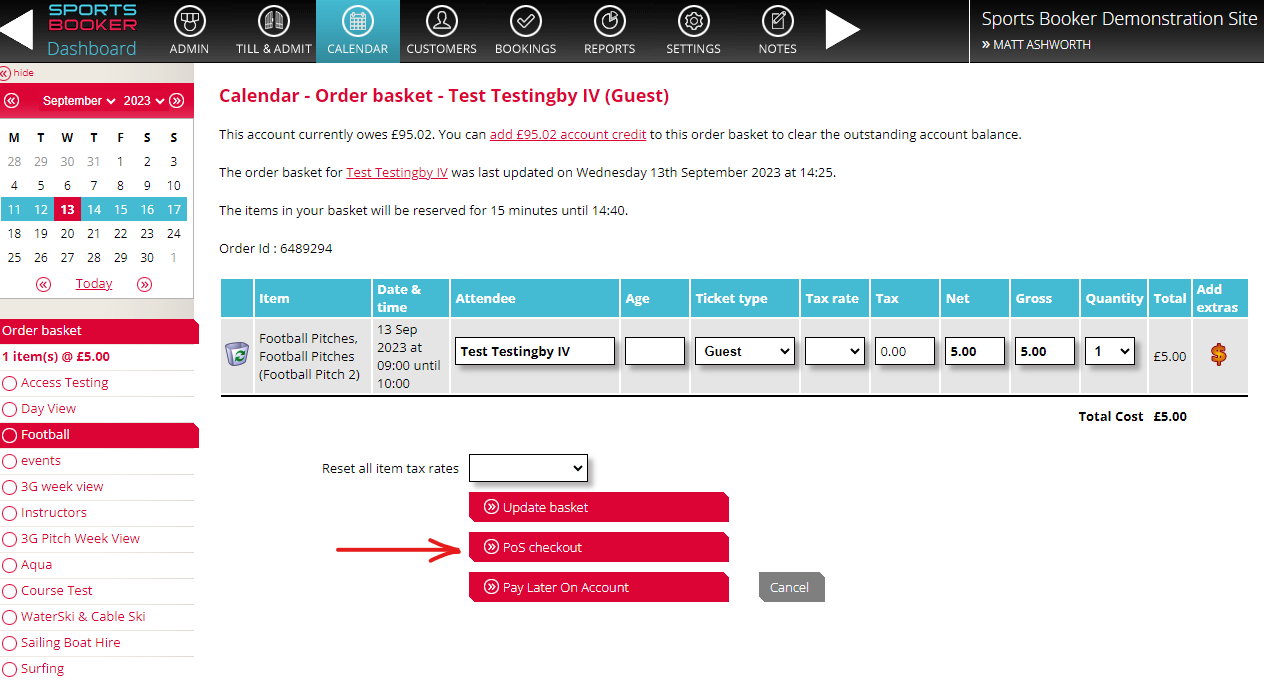The image size is (1264, 680).
Task: Select the 13th in the mini calendar
Action: click(x=67, y=210)
